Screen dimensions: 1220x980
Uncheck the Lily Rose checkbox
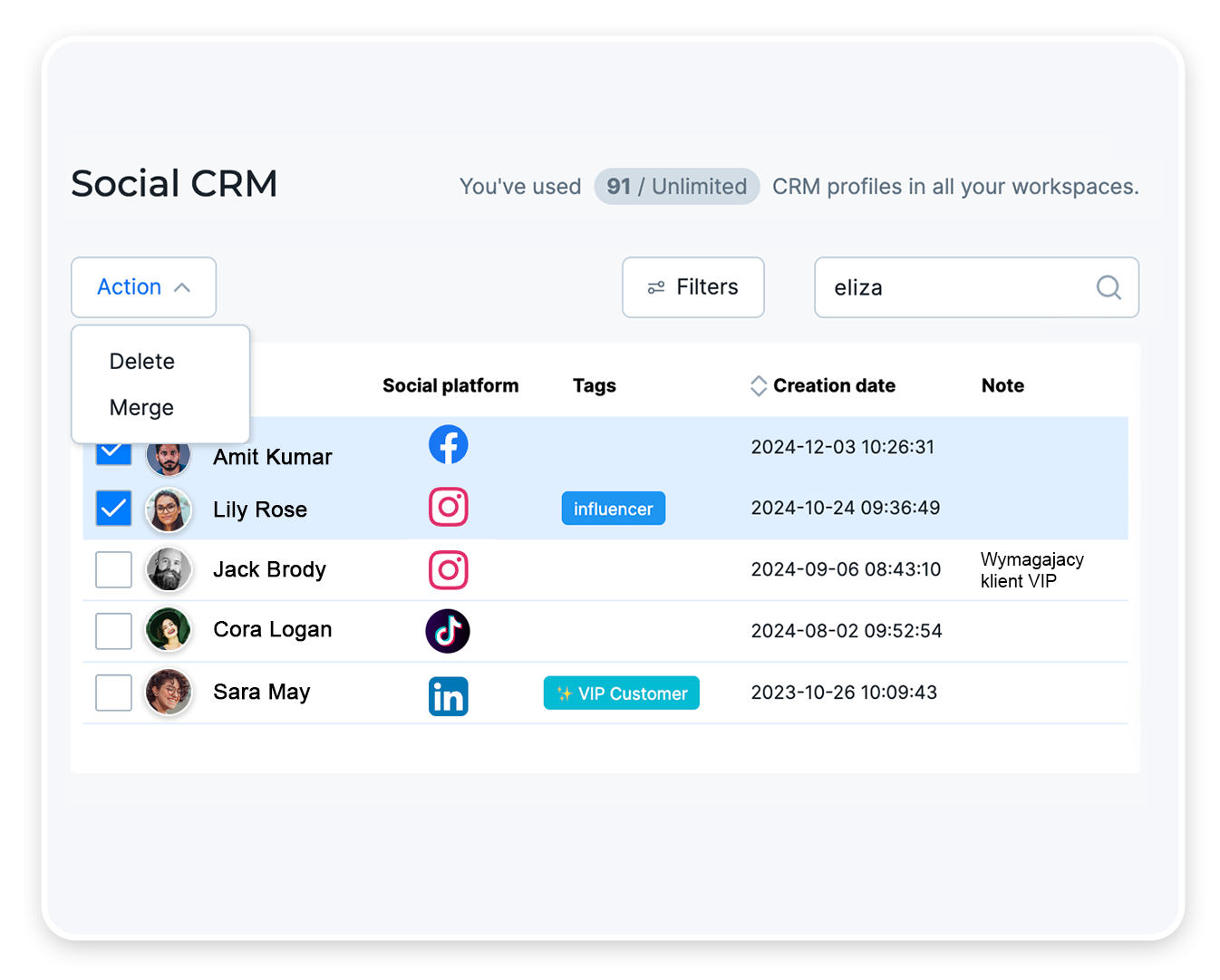click(113, 509)
